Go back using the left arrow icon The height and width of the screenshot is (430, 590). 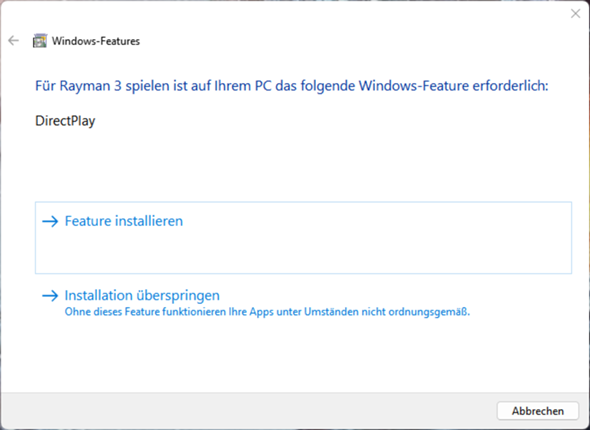coord(14,40)
